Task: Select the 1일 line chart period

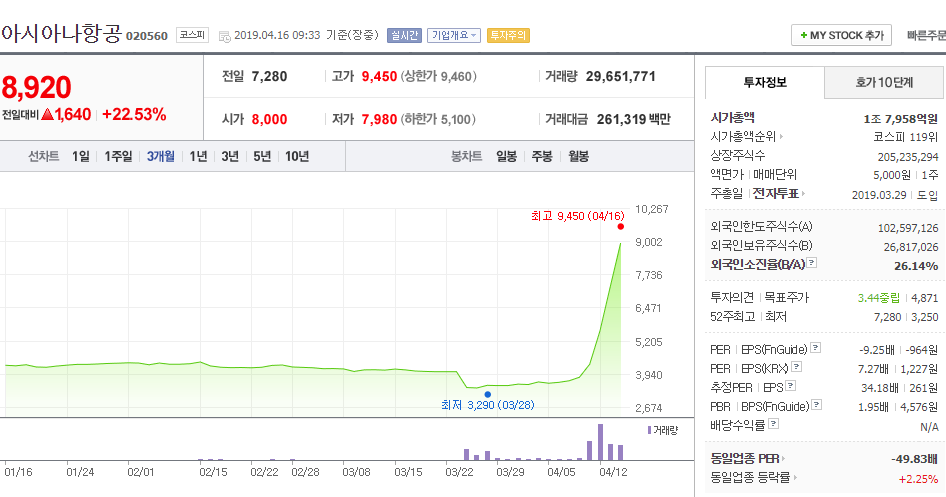Action: 81,157
